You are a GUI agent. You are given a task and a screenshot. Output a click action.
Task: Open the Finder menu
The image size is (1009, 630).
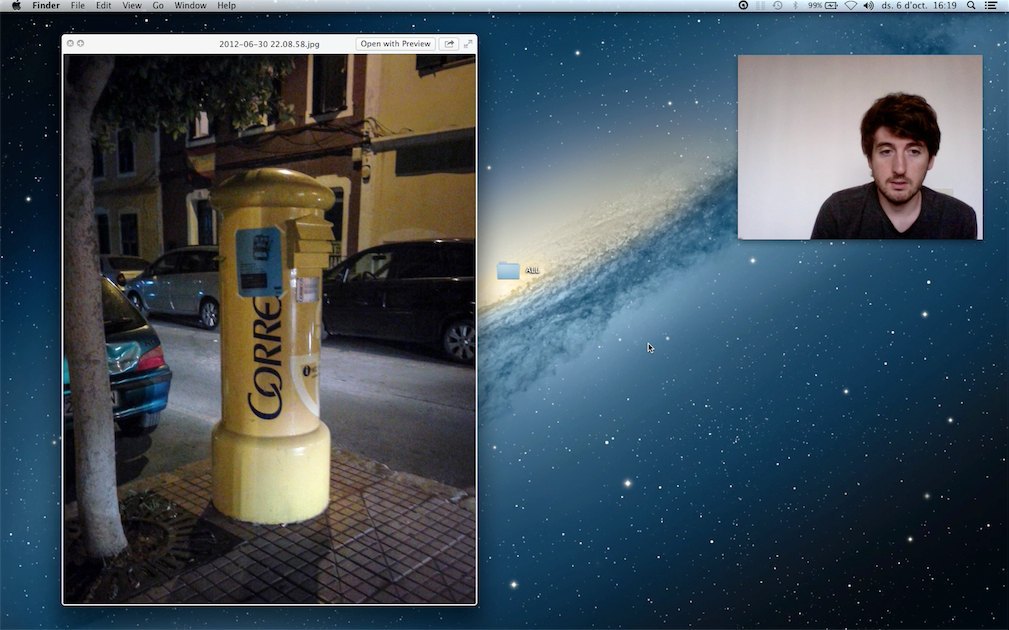(46, 6)
